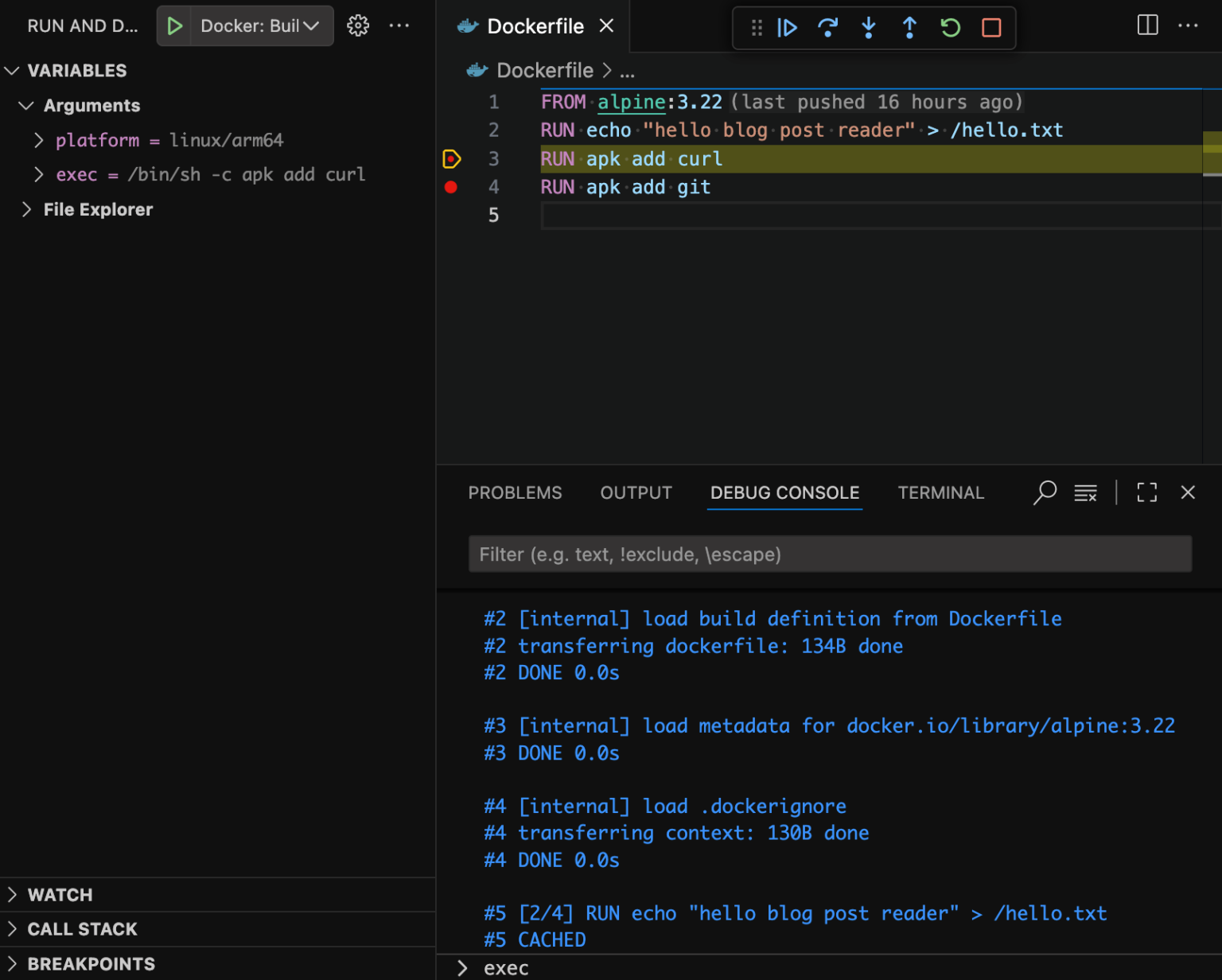Stop the debug session
The height and width of the screenshot is (980, 1222).
990,27
